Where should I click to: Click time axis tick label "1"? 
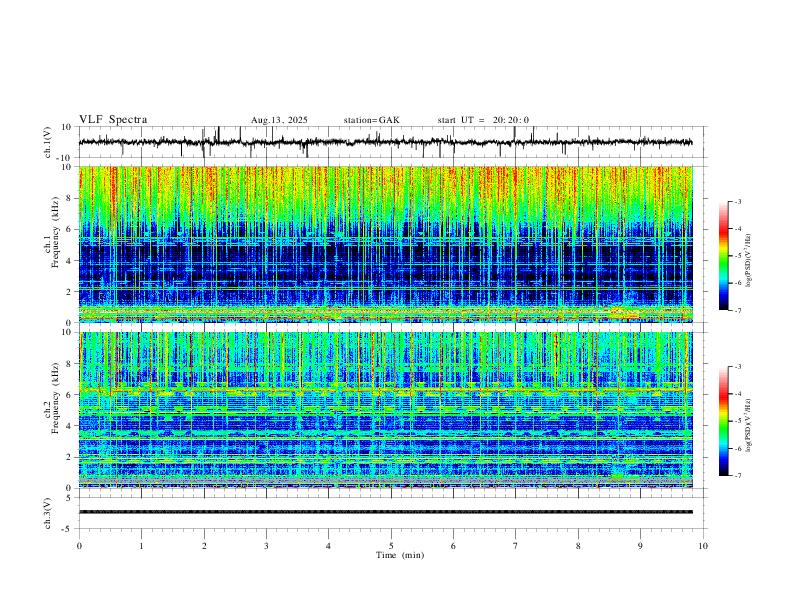click(x=141, y=546)
